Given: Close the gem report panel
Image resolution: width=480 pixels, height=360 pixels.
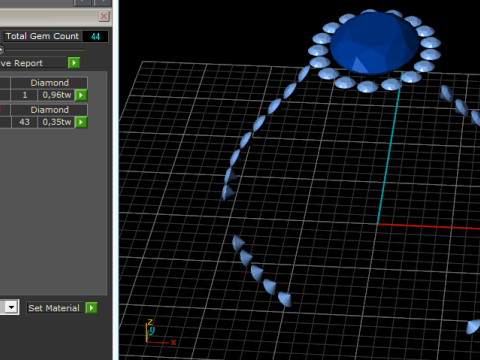Looking at the screenshot, I should pyautogui.click(x=104, y=16).
